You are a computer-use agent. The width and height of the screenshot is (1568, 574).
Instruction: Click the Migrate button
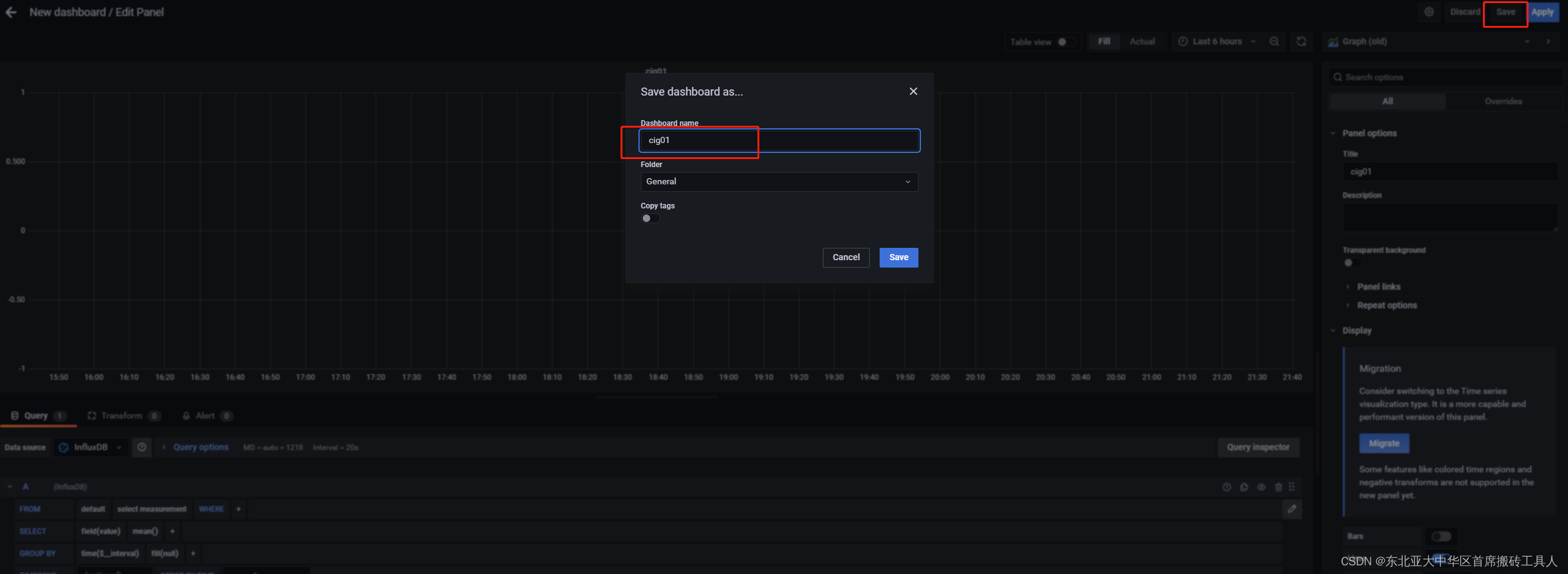point(1384,443)
